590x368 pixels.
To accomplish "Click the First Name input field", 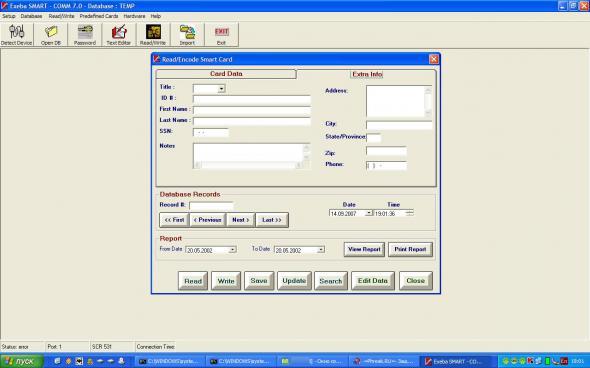I will tap(252, 110).
